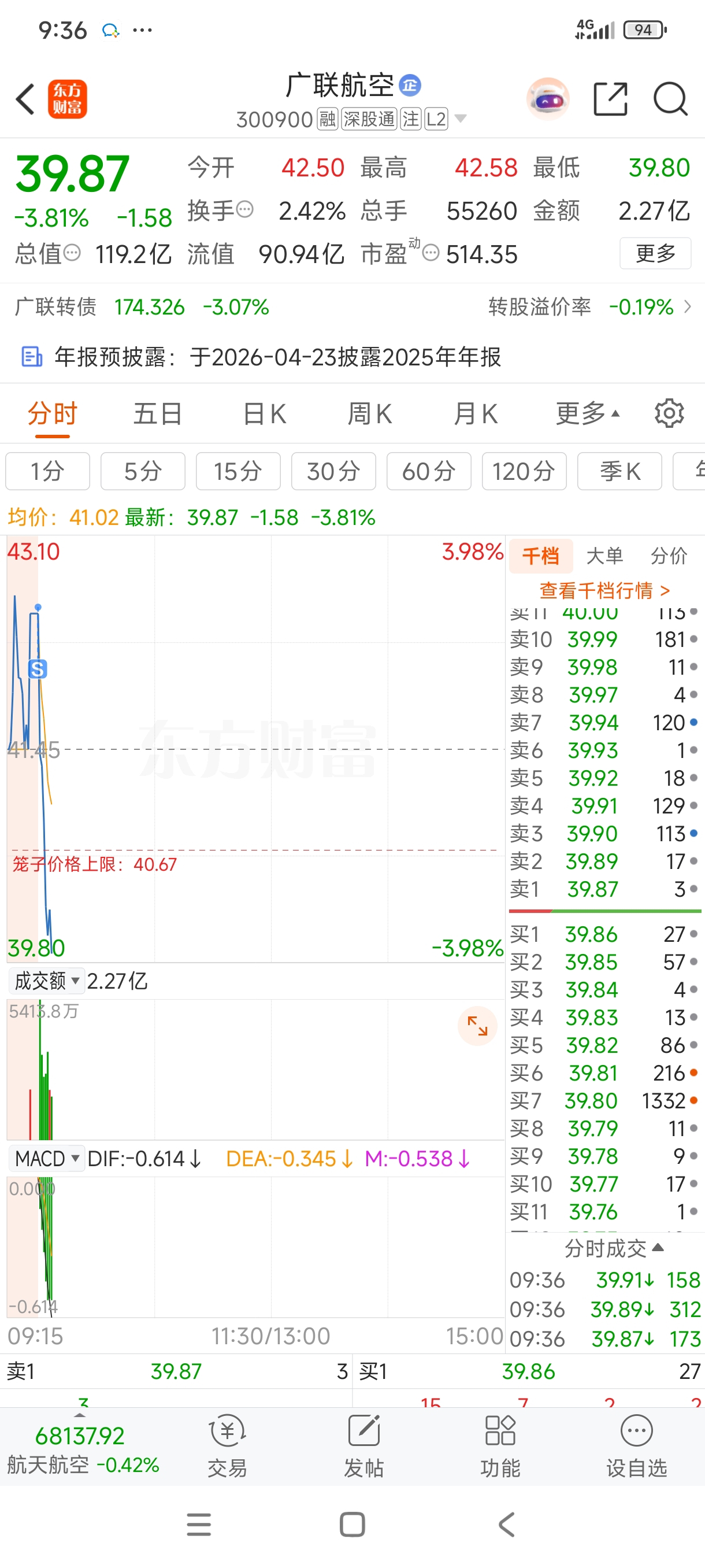Tap the volume bars sub-chart
Image resolution: width=705 pixels, height=1568 pixels.
[x=255, y=1069]
